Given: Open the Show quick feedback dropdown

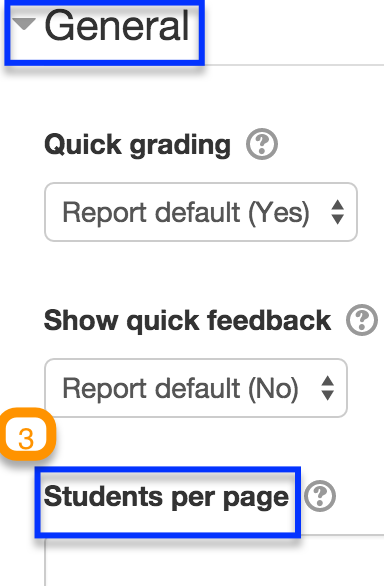Looking at the screenshot, I should [196, 388].
